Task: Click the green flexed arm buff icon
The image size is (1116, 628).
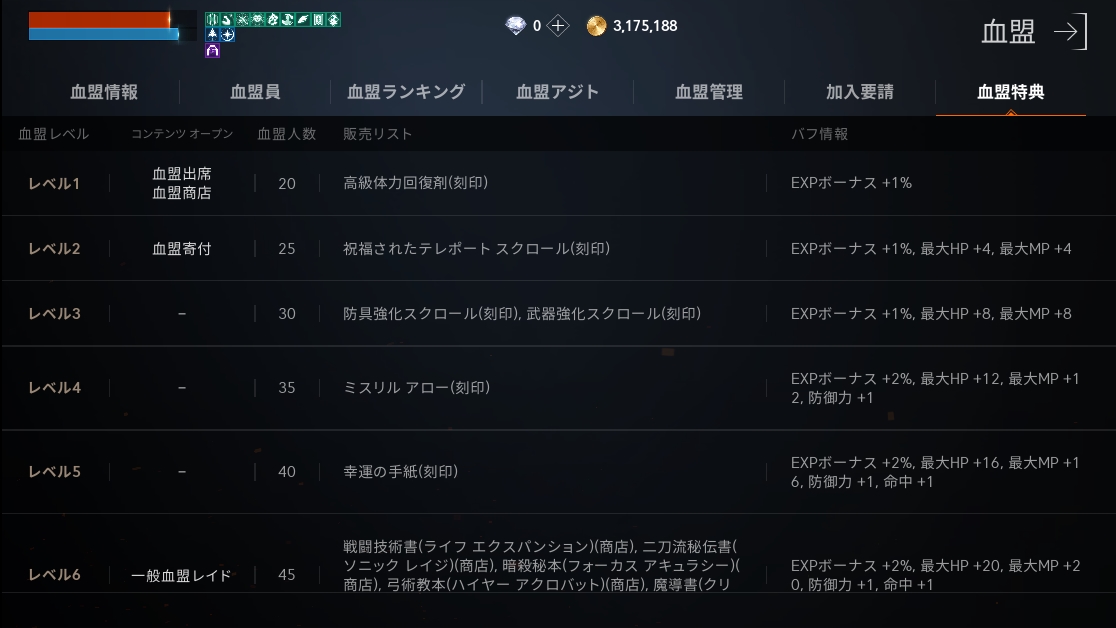Action: (228, 19)
